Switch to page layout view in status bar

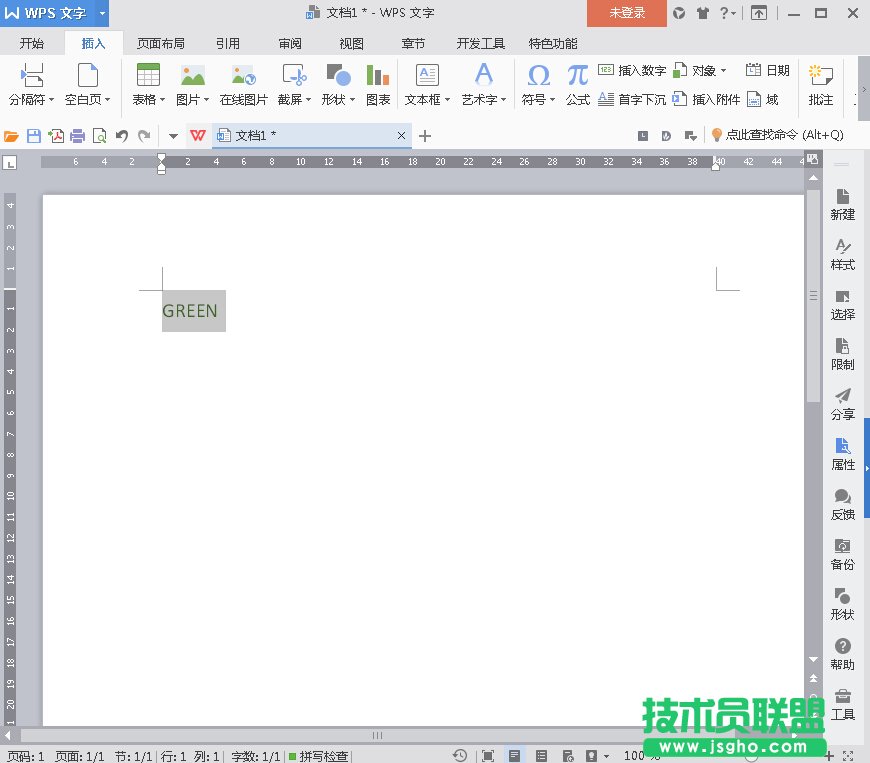point(514,756)
